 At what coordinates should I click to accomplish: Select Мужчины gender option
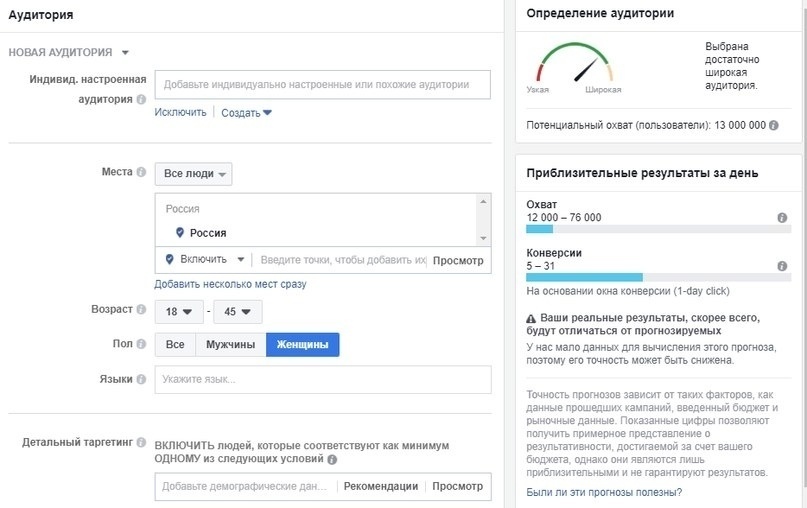coord(231,344)
